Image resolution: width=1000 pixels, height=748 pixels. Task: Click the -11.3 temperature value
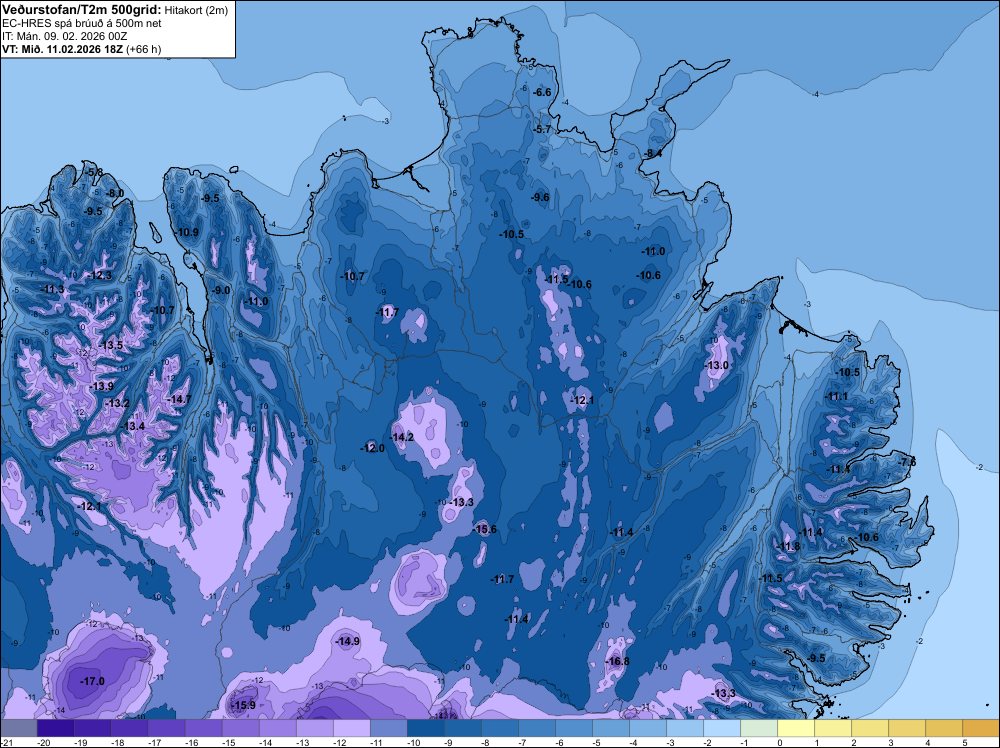(x=52, y=290)
